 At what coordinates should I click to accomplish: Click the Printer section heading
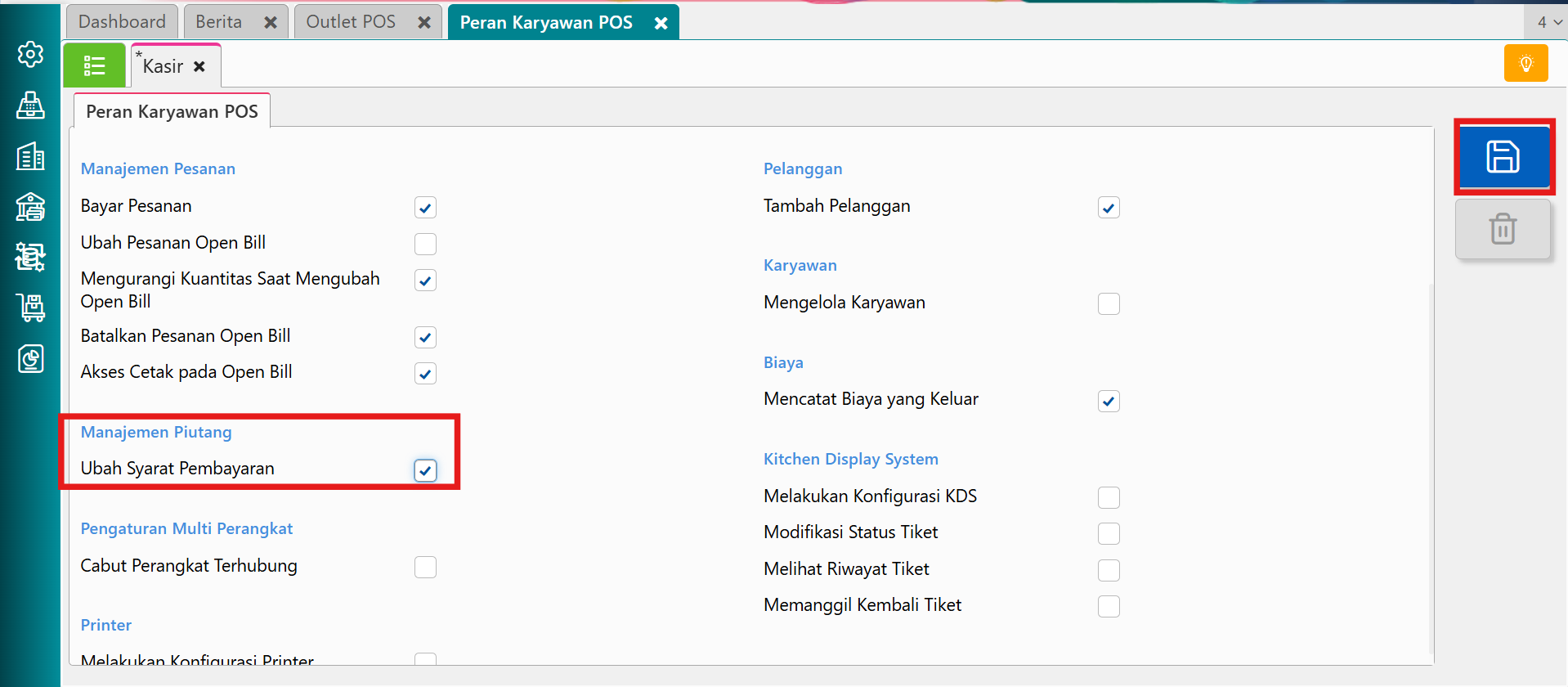coord(106,625)
